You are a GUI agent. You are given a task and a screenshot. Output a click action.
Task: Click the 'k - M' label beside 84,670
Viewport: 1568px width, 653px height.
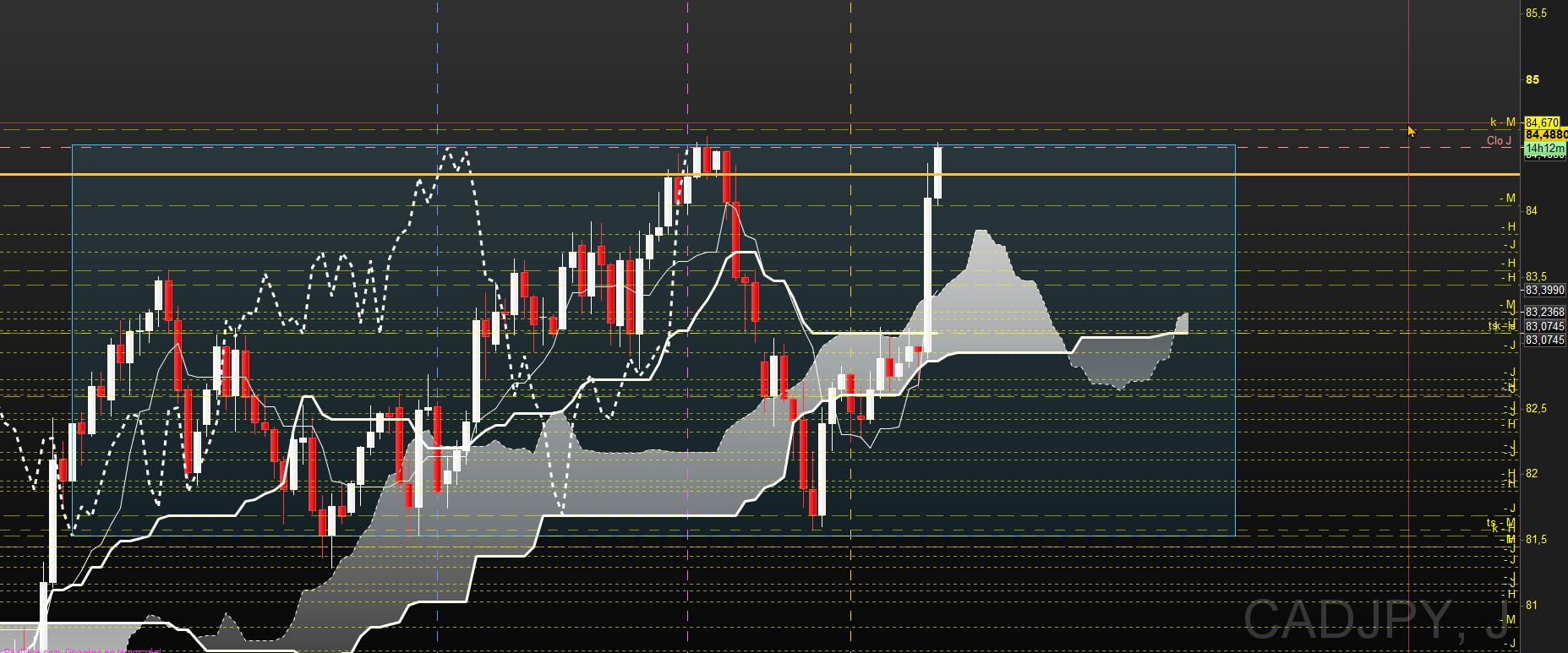pos(1503,122)
